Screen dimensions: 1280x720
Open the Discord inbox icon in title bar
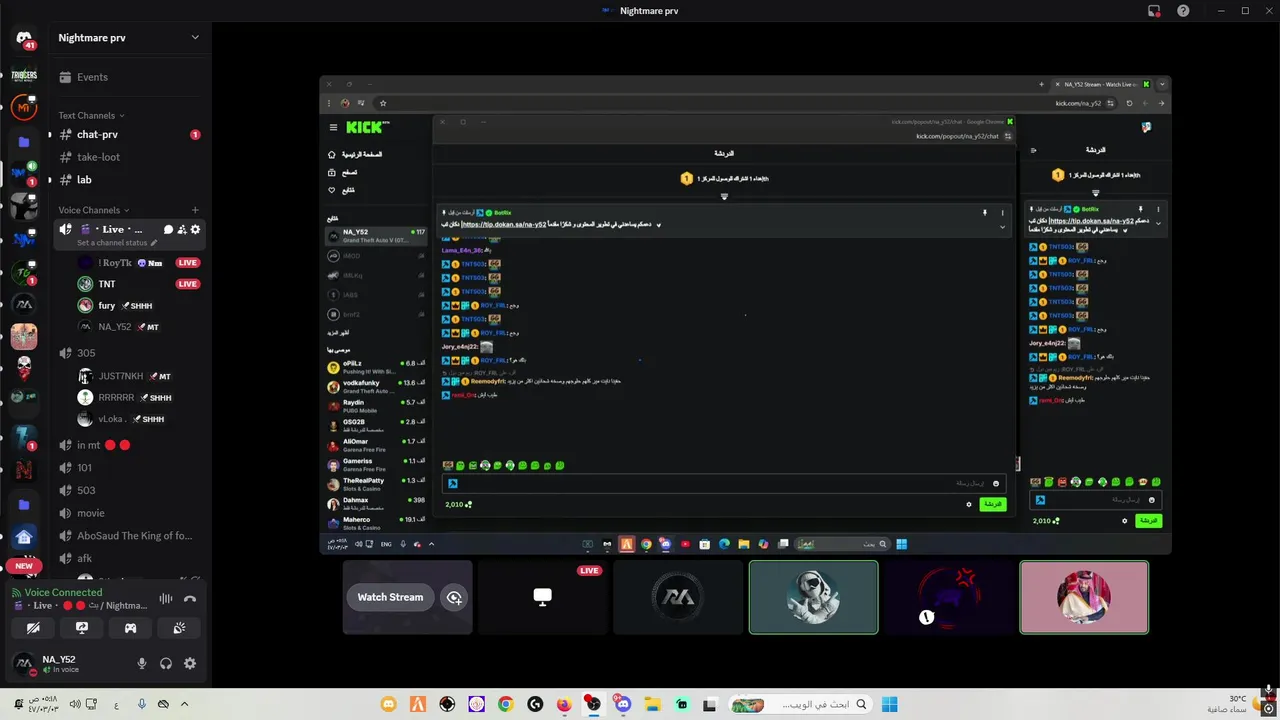click(1154, 11)
